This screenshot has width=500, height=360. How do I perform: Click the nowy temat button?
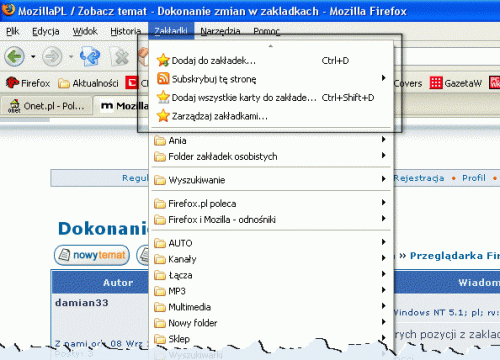pyautogui.click(x=92, y=255)
